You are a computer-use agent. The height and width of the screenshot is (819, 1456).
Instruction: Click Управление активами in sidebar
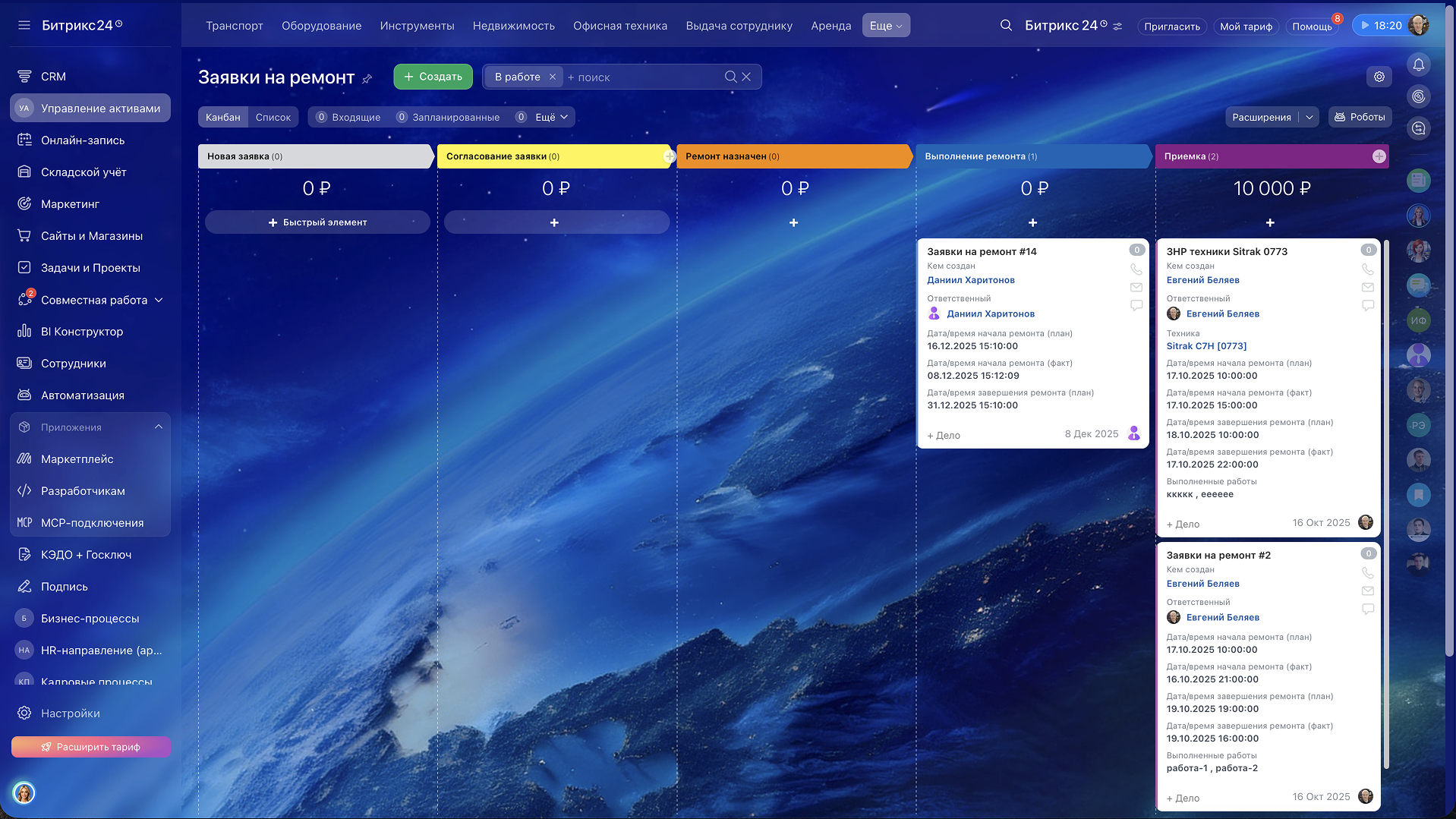(90, 109)
